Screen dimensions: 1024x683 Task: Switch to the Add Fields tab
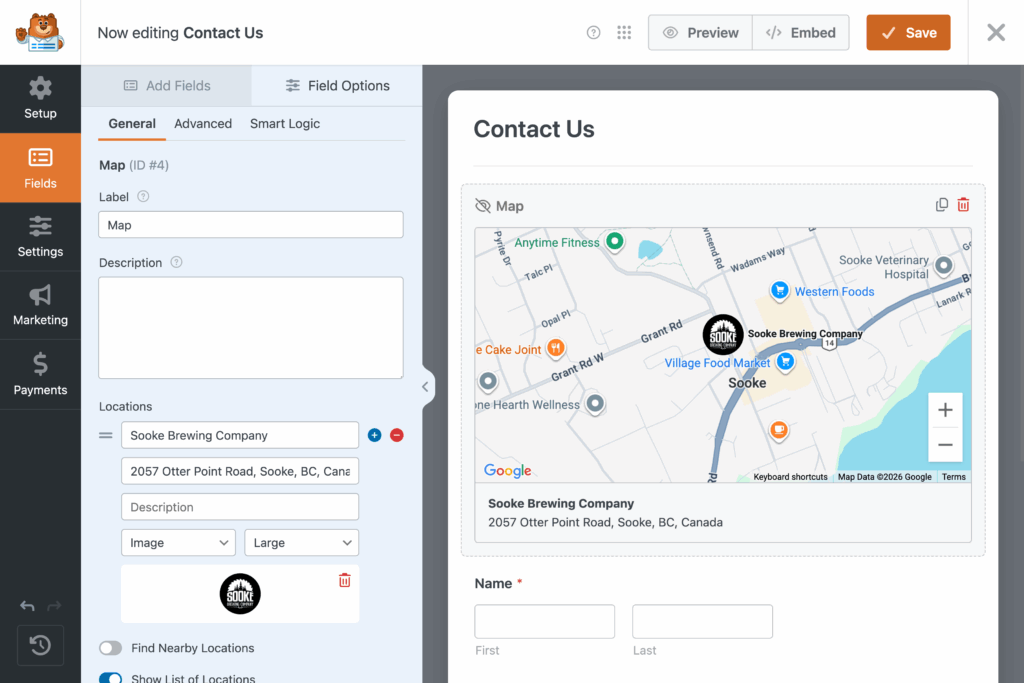166,86
